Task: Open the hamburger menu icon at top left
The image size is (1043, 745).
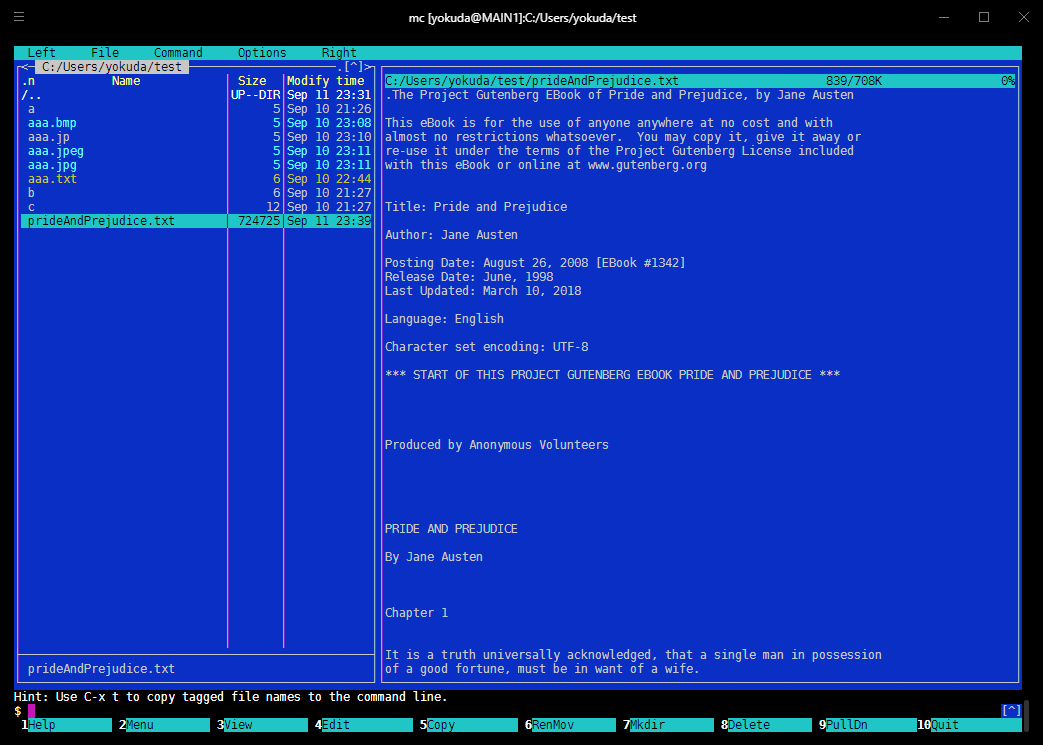Action: (x=17, y=17)
